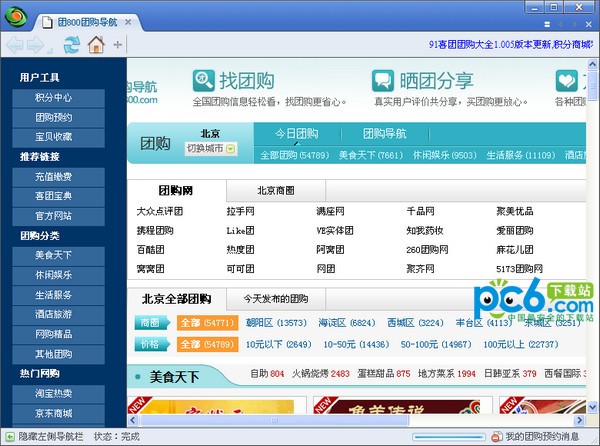Open 官方网站 in sidebar
Viewport: 600px width, 446px height.
click(58, 216)
